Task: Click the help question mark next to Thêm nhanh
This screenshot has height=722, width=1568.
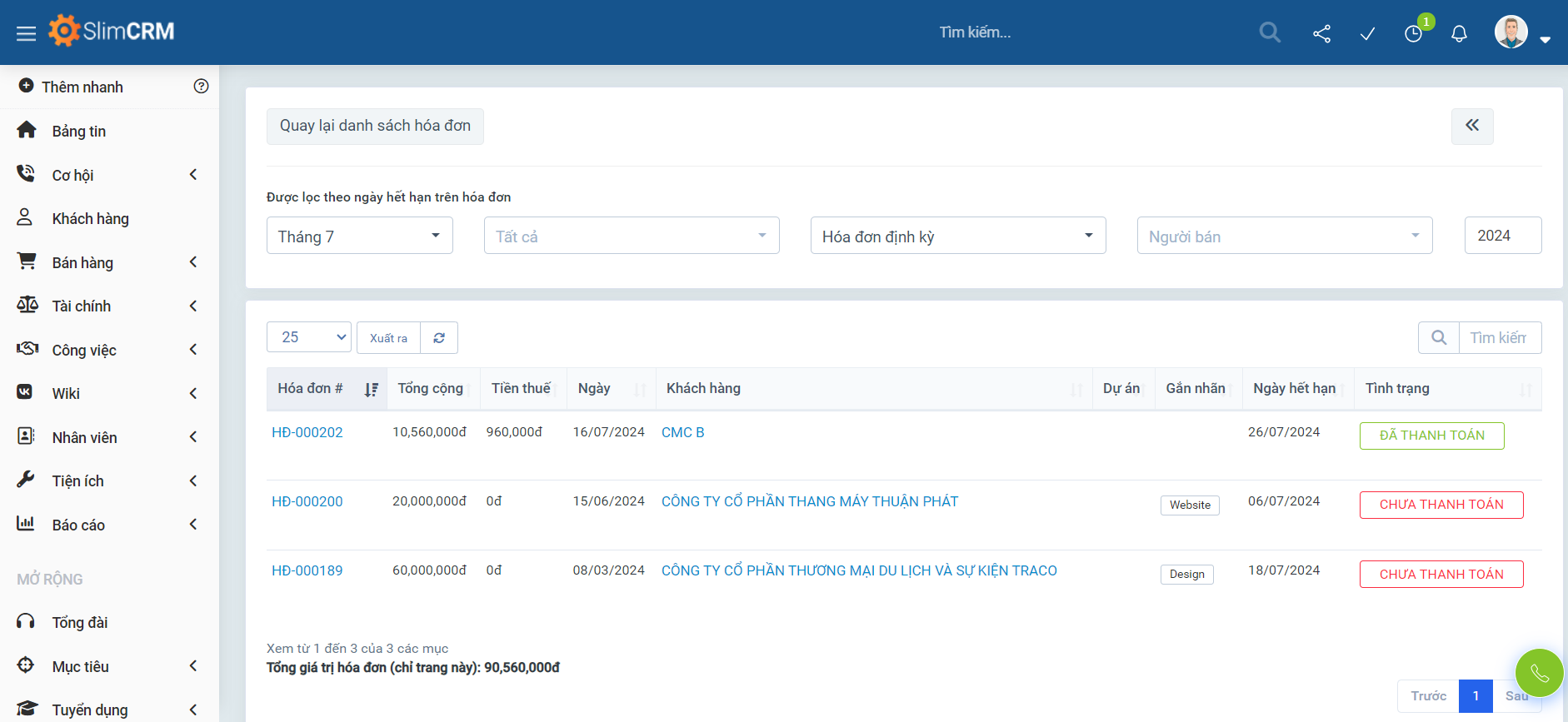Action: click(x=201, y=87)
